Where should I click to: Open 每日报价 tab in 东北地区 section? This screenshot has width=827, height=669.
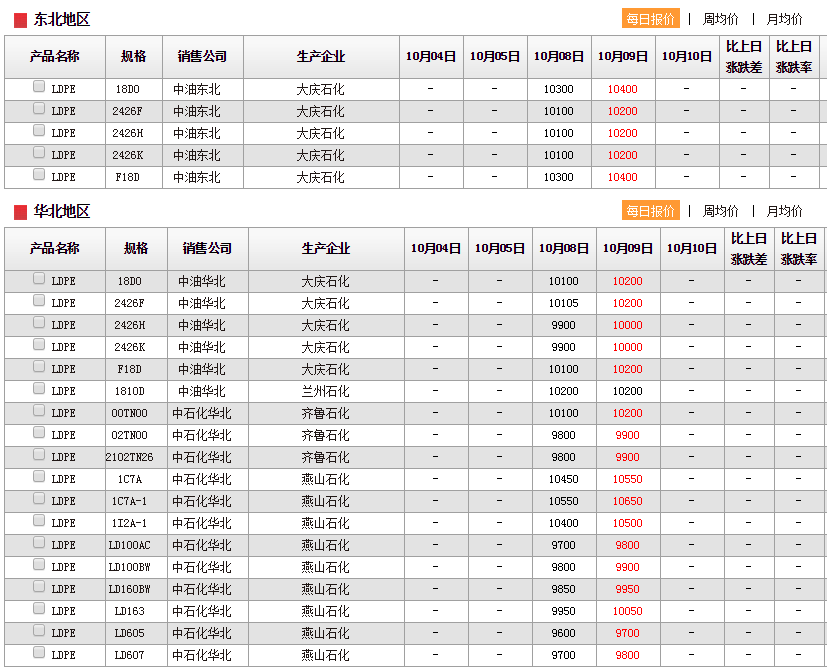click(x=650, y=19)
